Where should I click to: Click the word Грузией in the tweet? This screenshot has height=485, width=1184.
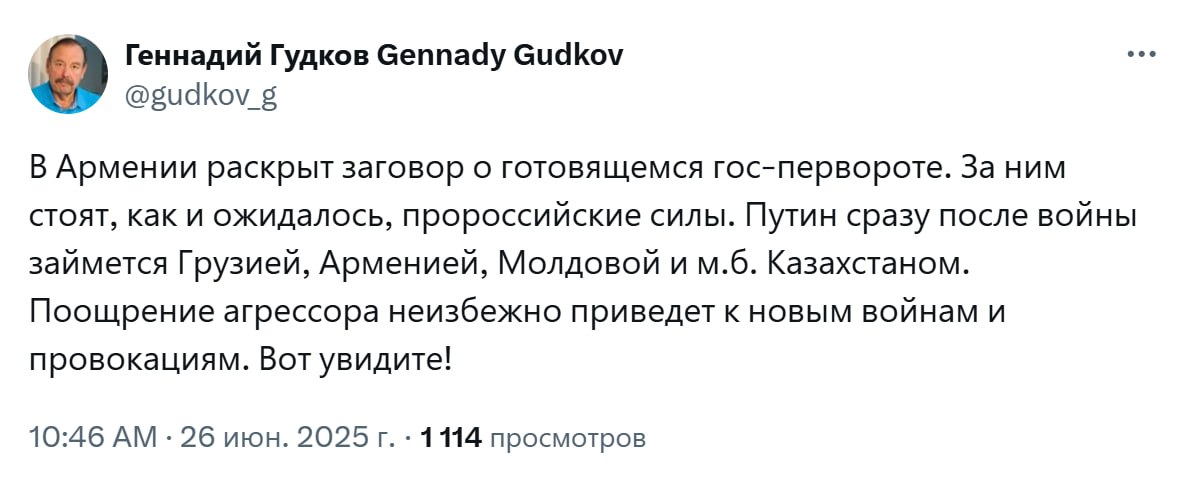245,264
